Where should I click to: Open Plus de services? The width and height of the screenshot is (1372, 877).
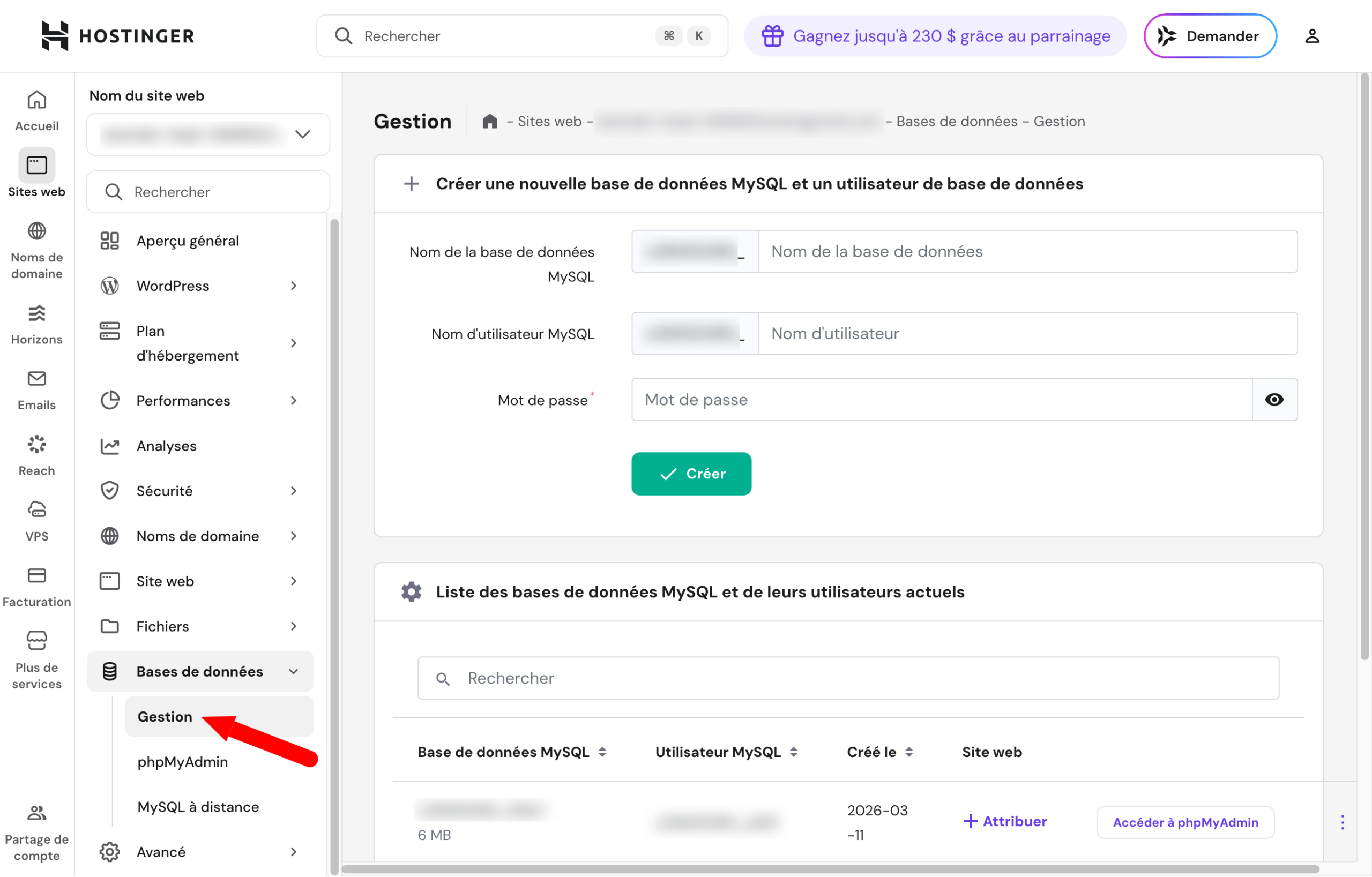[36, 661]
